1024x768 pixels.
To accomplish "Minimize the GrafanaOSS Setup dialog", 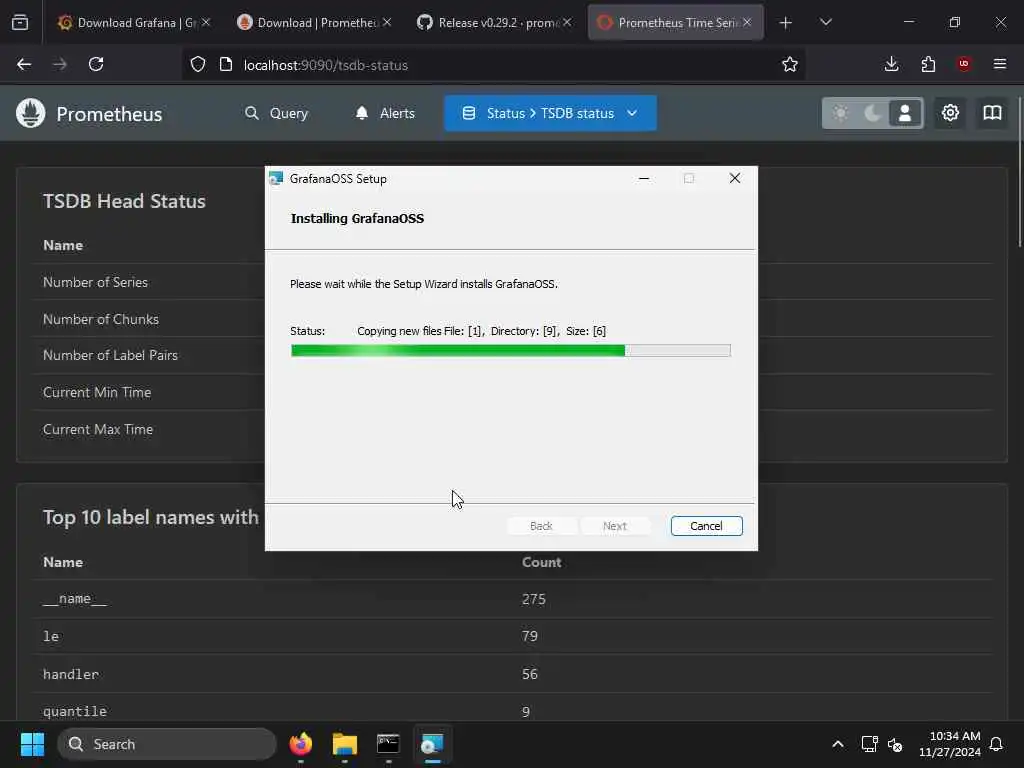I will (643, 178).
